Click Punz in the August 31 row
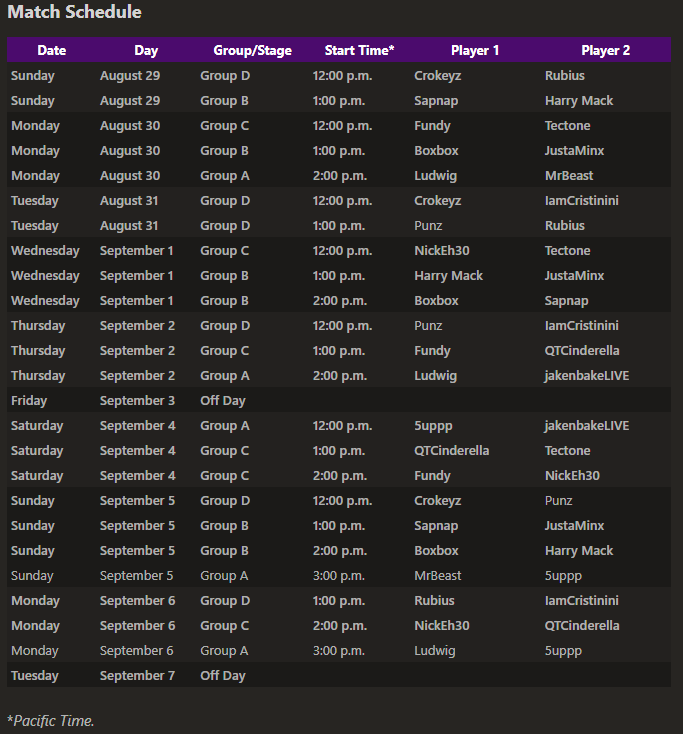This screenshot has height=734, width=683. pos(428,226)
